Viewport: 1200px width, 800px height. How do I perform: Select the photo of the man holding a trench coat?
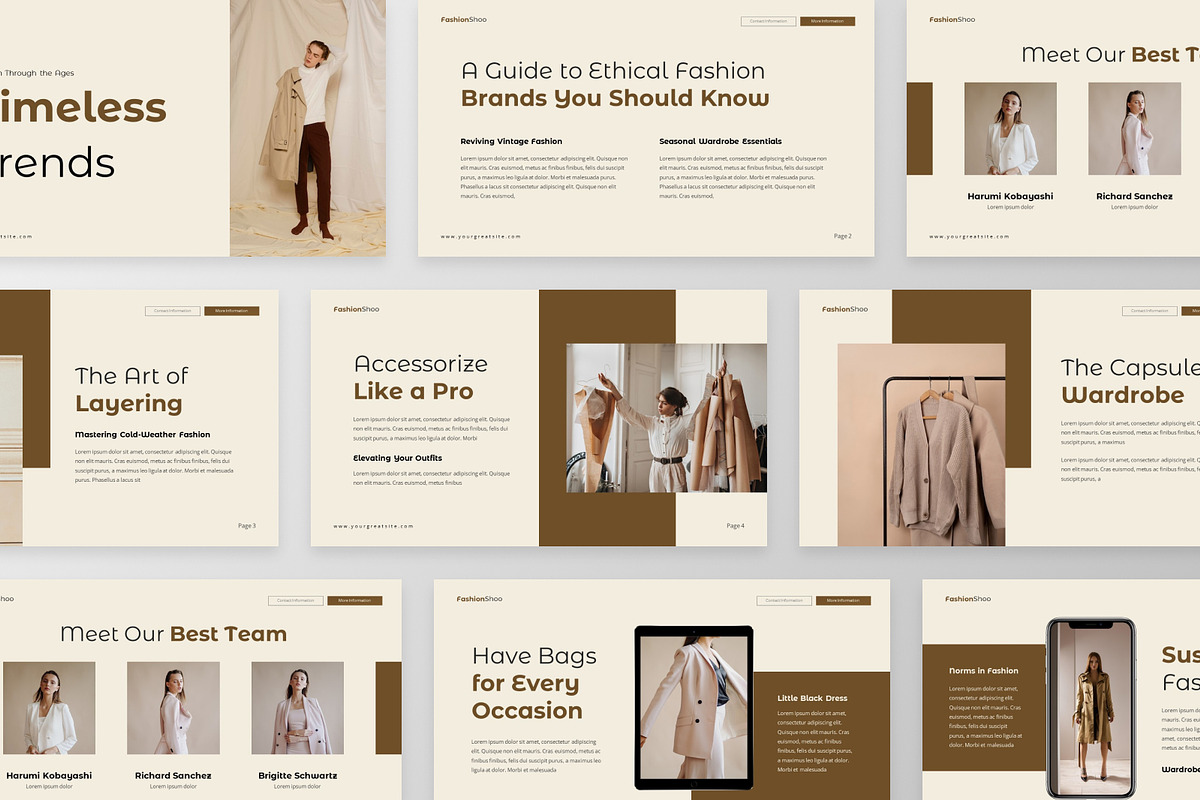(308, 128)
